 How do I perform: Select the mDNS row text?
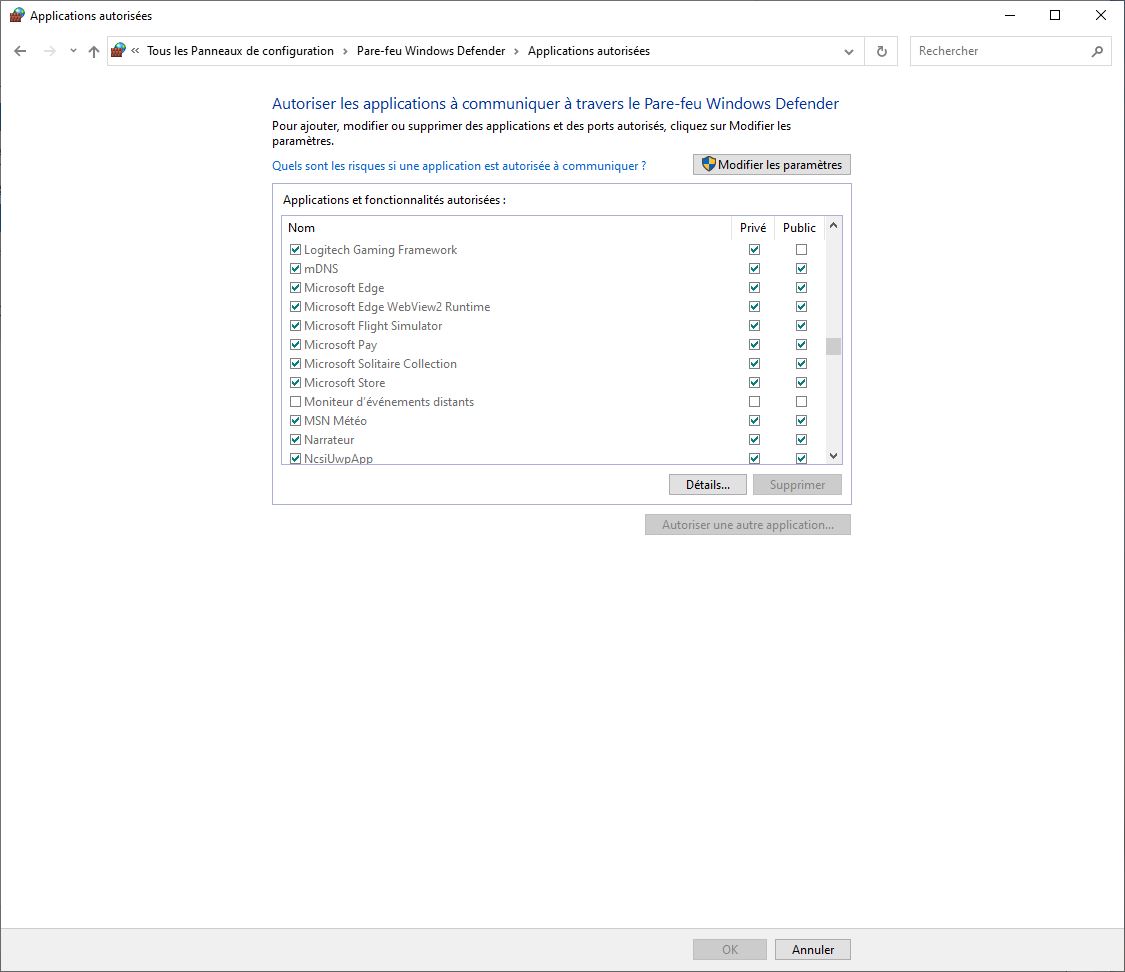tap(321, 268)
